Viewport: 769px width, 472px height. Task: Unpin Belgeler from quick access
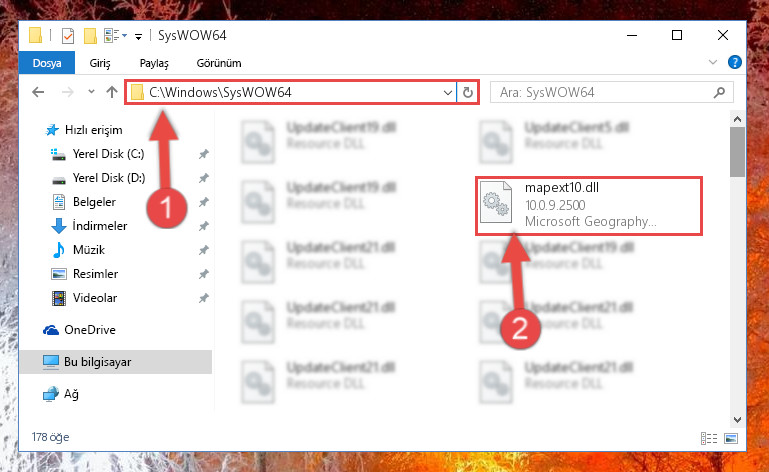pyautogui.click(x=204, y=202)
